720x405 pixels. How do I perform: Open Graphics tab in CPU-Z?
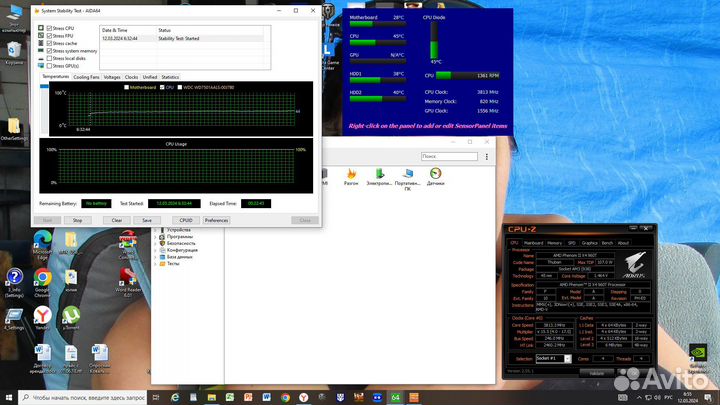point(589,243)
